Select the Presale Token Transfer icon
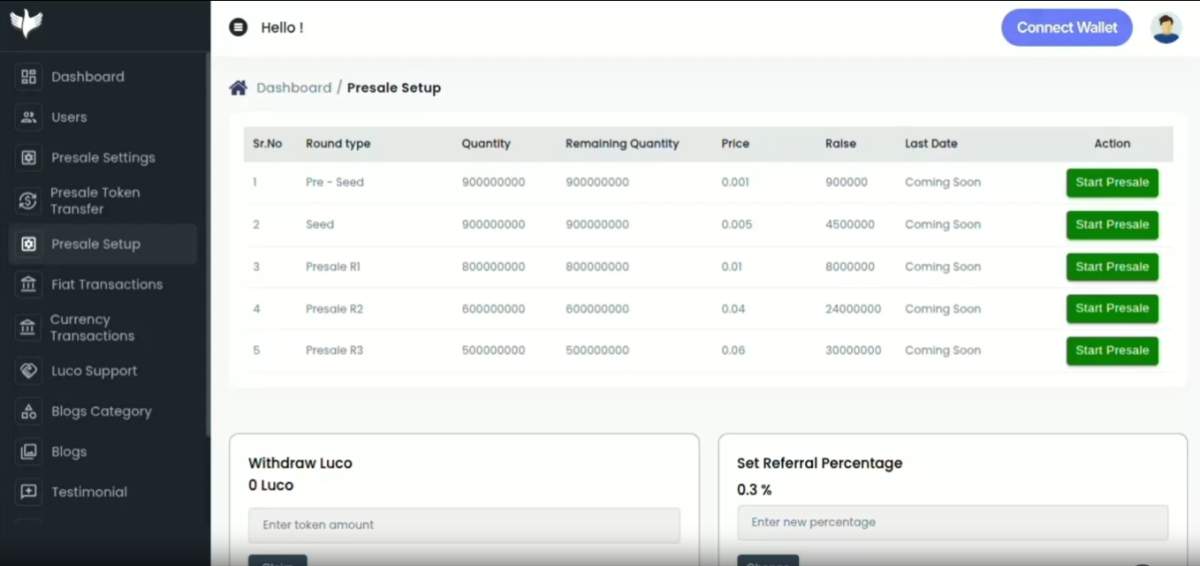 pos(29,201)
